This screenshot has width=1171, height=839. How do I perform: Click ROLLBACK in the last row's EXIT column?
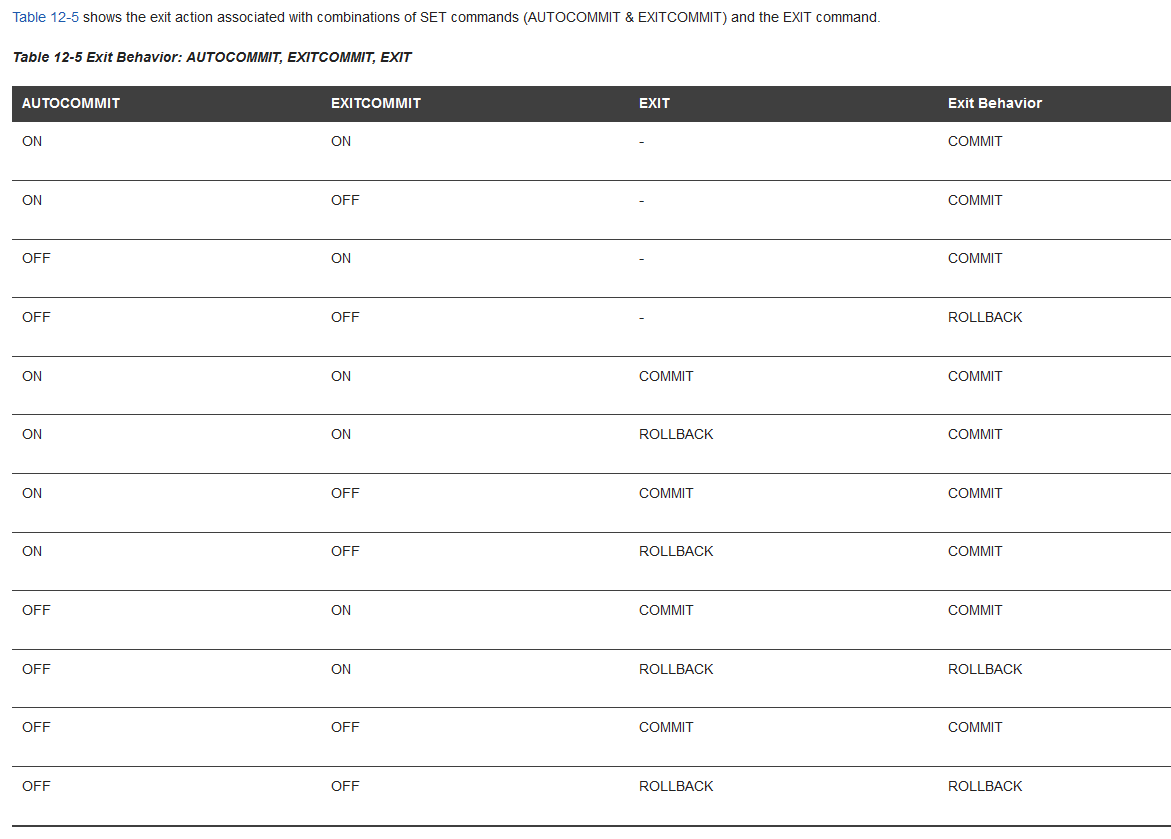click(676, 786)
